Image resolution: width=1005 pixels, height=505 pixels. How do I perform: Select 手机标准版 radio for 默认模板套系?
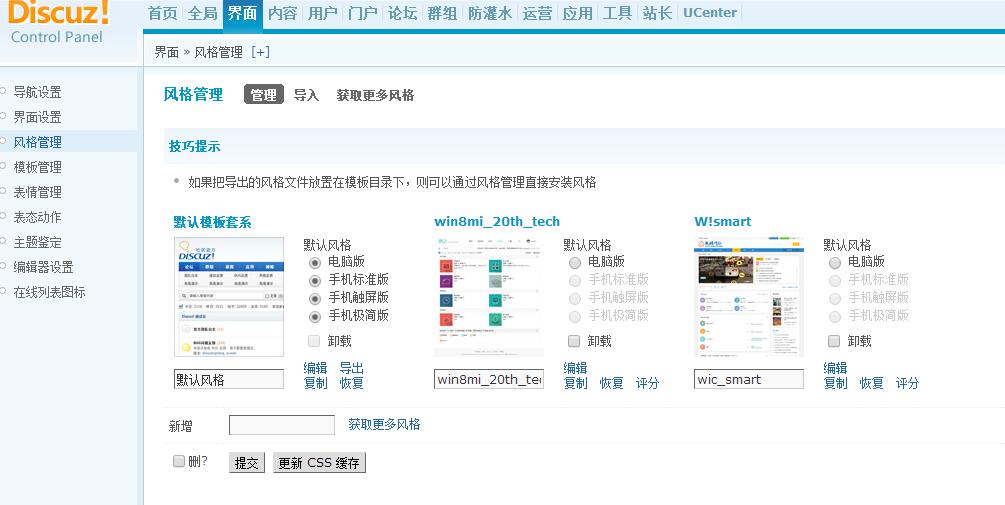315,281
